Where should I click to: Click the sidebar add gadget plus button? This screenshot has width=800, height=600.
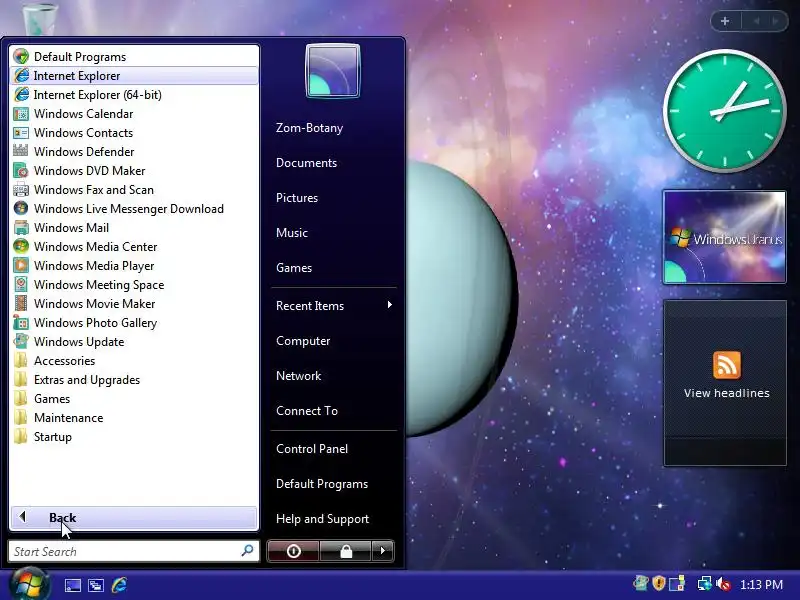(725, 21)
